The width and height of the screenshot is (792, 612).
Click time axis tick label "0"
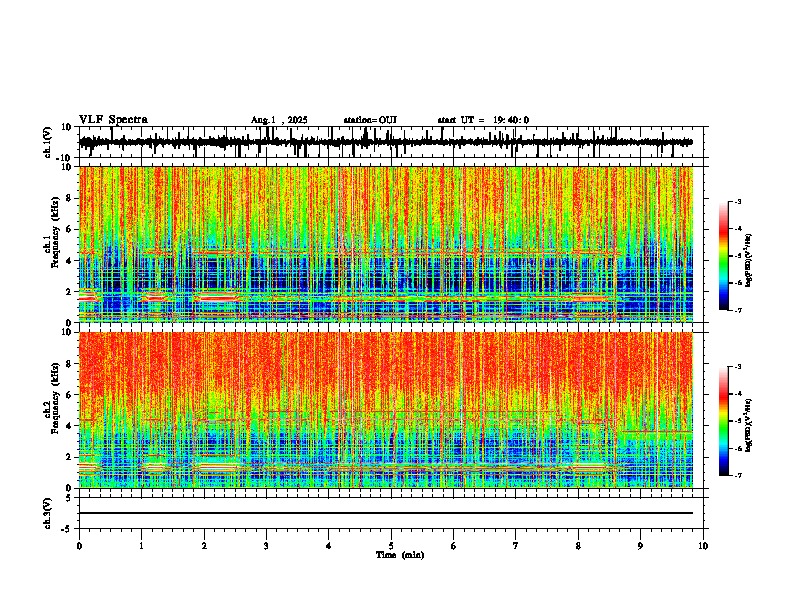[x=79, y=546]
